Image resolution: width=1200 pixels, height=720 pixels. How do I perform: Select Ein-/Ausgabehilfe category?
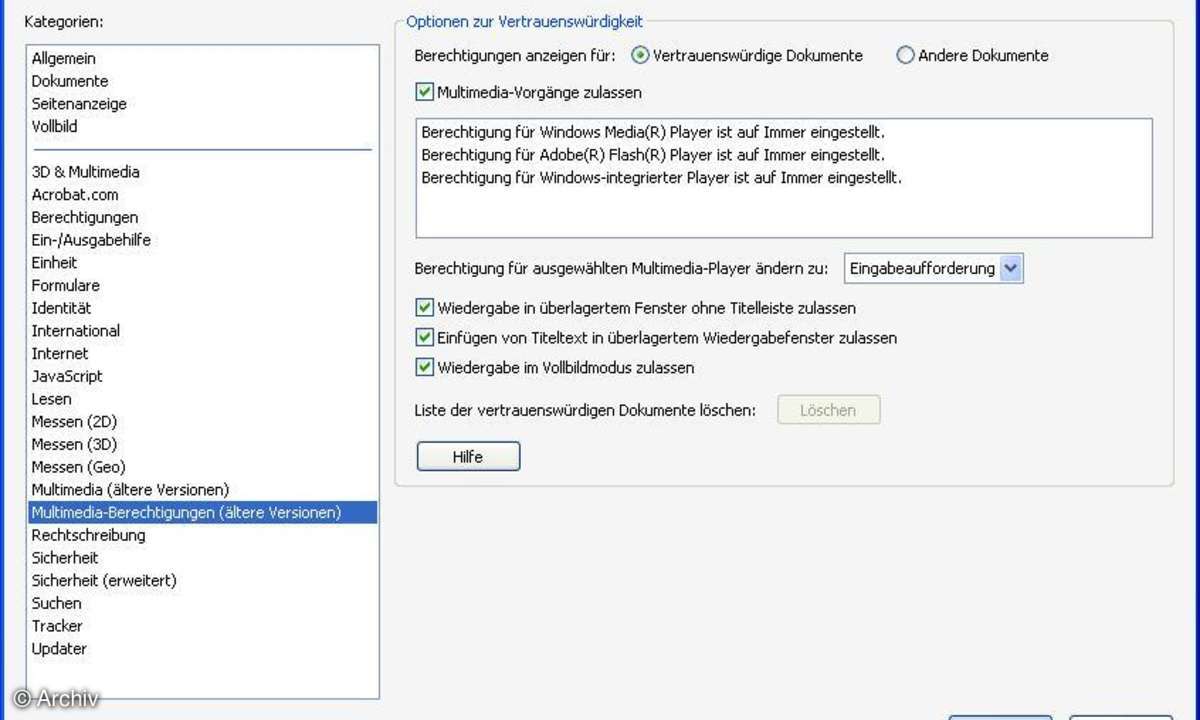pyautogui.click(x=91, y=240)
